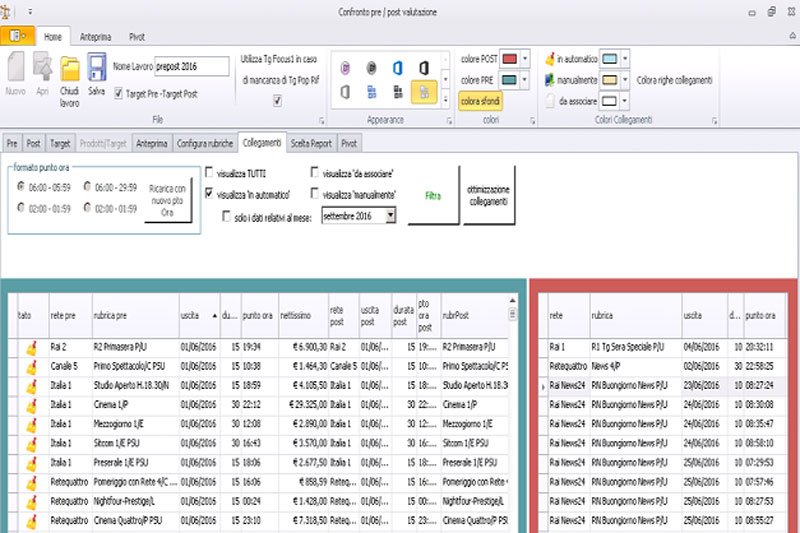Select the highlighted yellow theme icon in Appearance

coord(423,92)
